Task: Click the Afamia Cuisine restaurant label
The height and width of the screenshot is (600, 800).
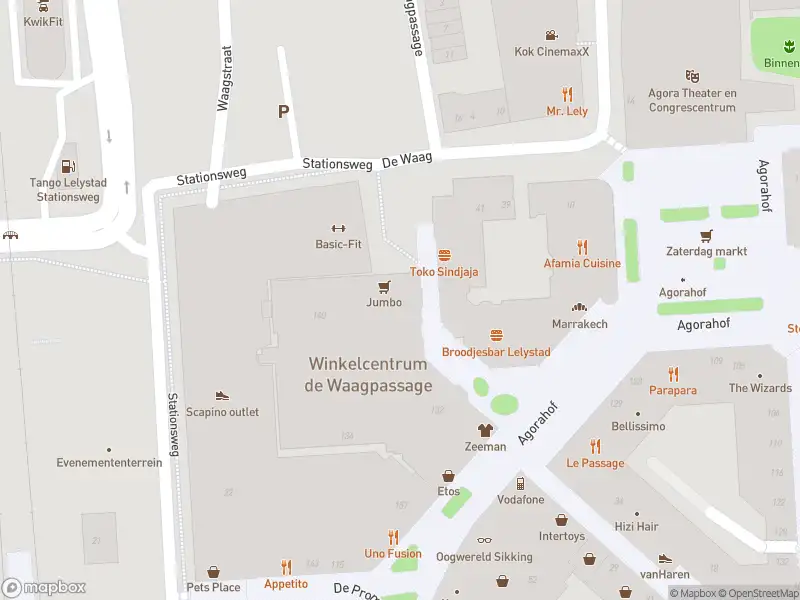Action: coord(582,263)
